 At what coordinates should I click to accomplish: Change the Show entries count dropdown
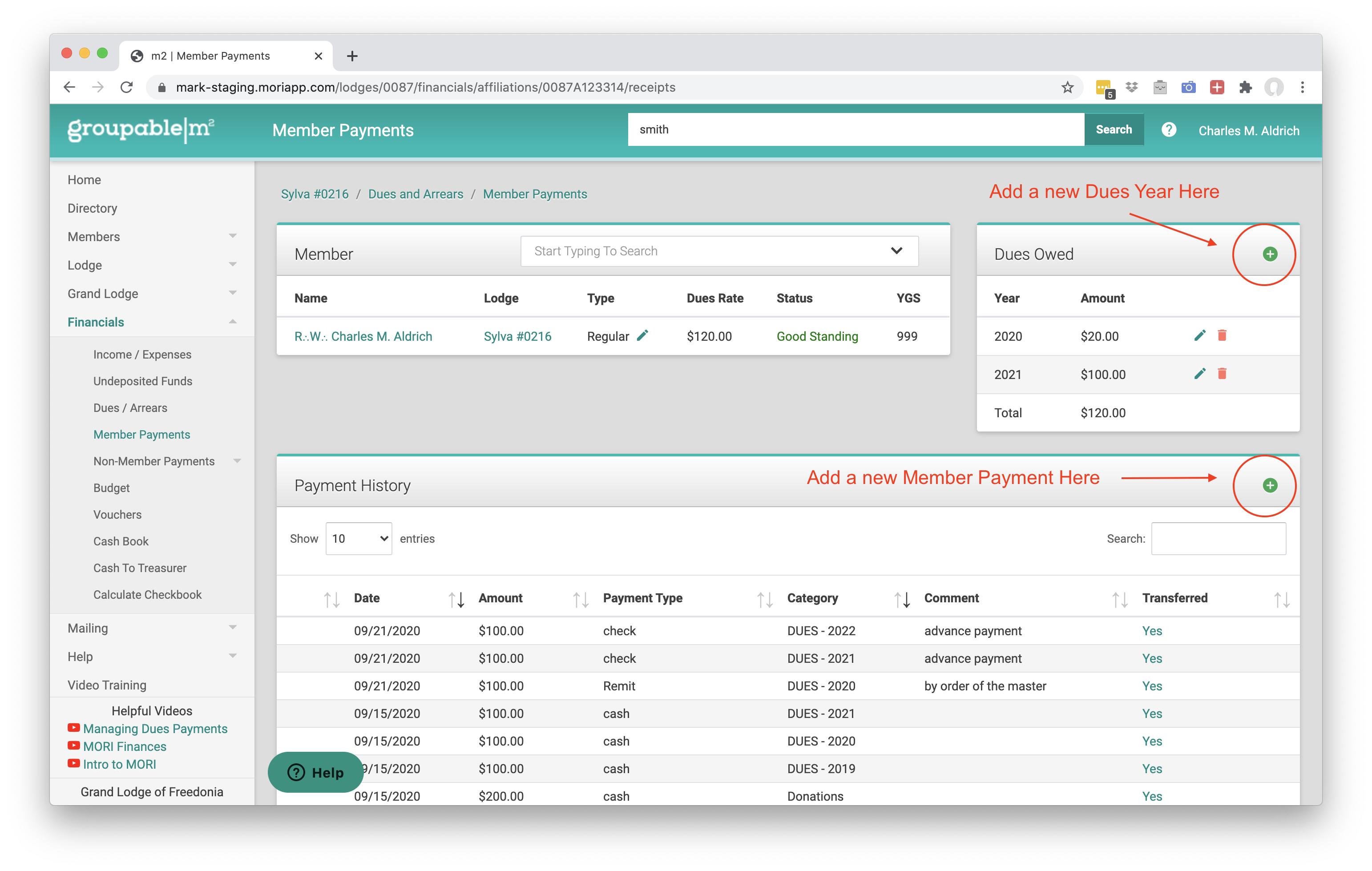tap(359, 538)
